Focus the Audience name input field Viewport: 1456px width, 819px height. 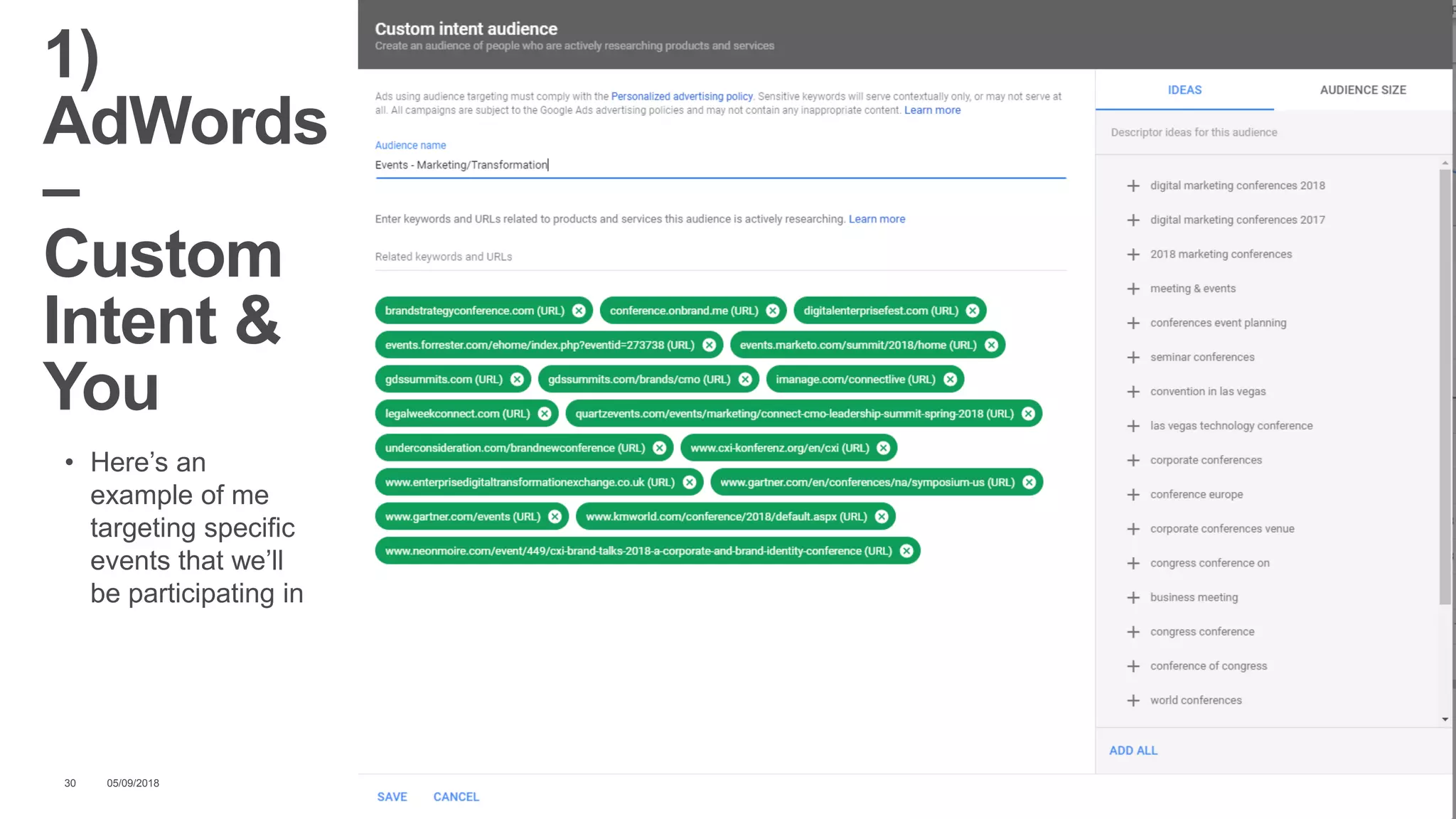pos(720,165)
